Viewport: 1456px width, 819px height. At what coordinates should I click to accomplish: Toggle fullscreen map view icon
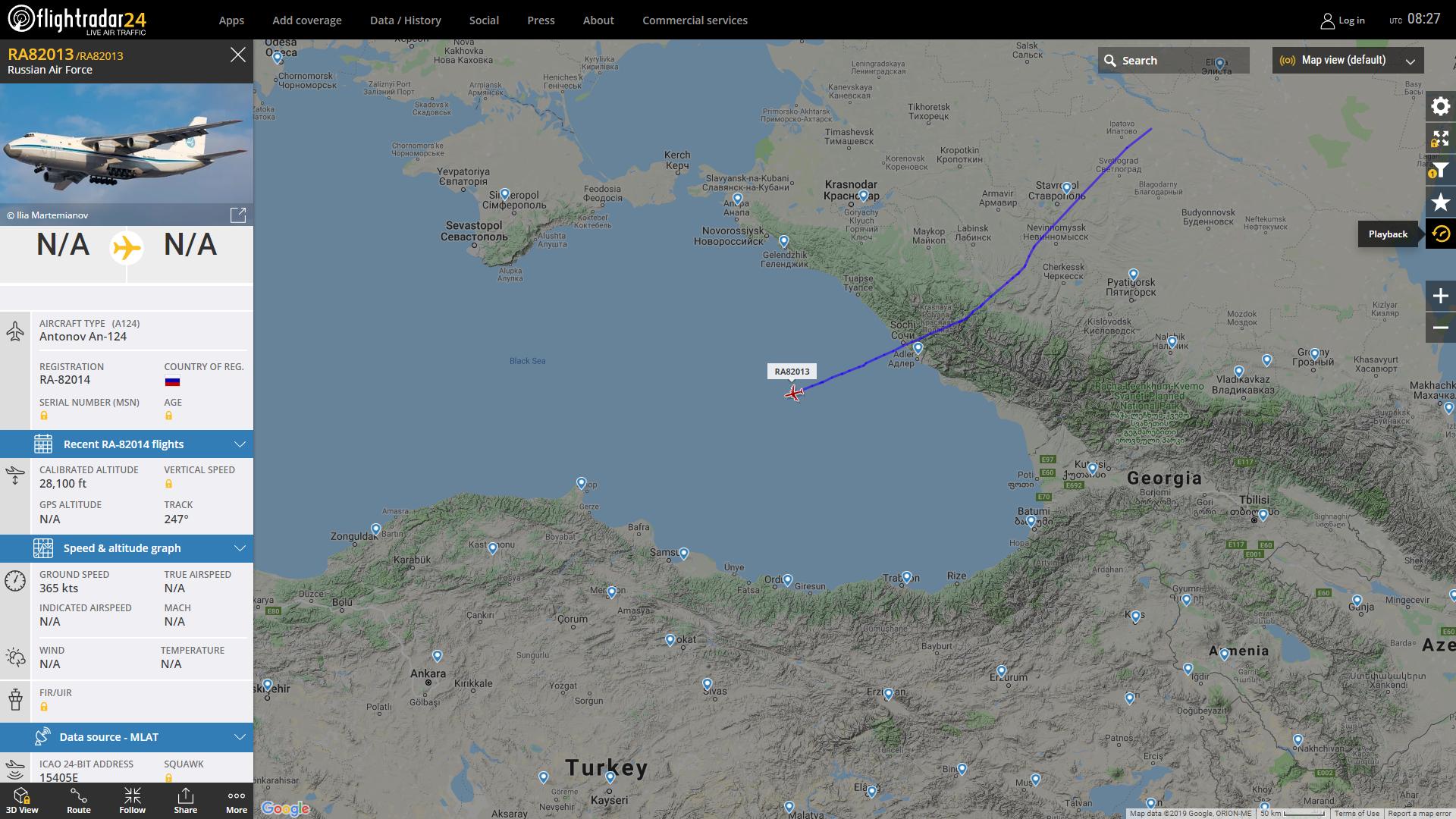(x=1440, y=138)
